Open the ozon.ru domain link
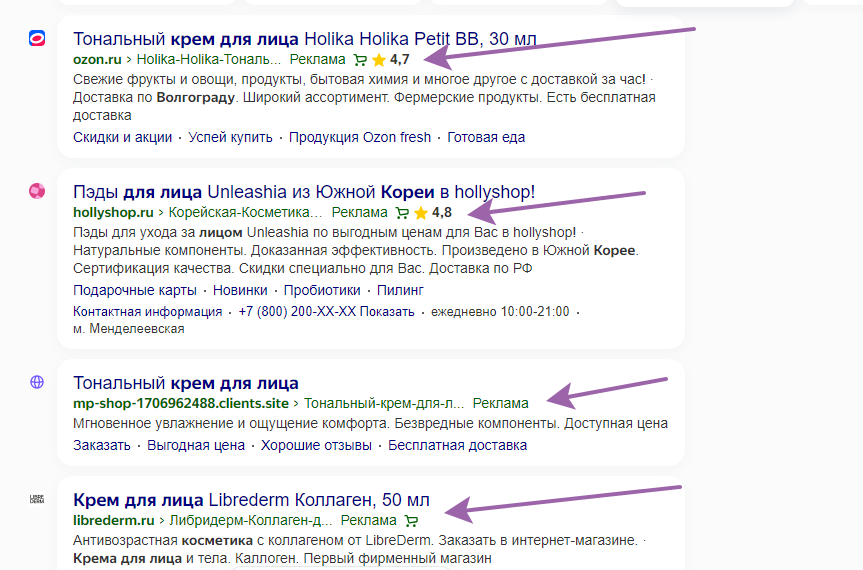863x570 pixels. coord(97,59)
